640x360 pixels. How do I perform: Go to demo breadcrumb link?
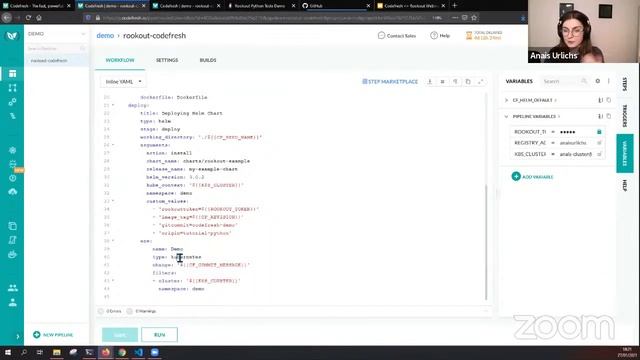105,36
